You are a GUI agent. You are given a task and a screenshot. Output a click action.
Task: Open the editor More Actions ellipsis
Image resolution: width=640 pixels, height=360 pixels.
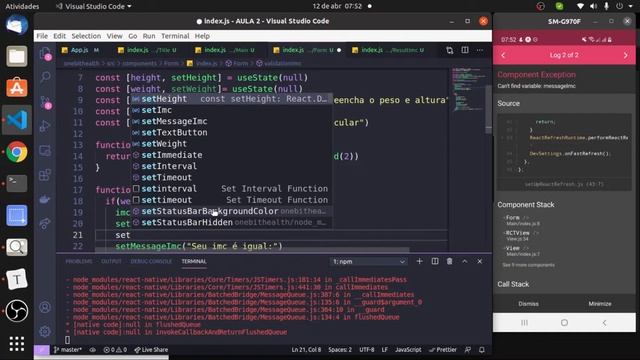[x=480, y=50]
